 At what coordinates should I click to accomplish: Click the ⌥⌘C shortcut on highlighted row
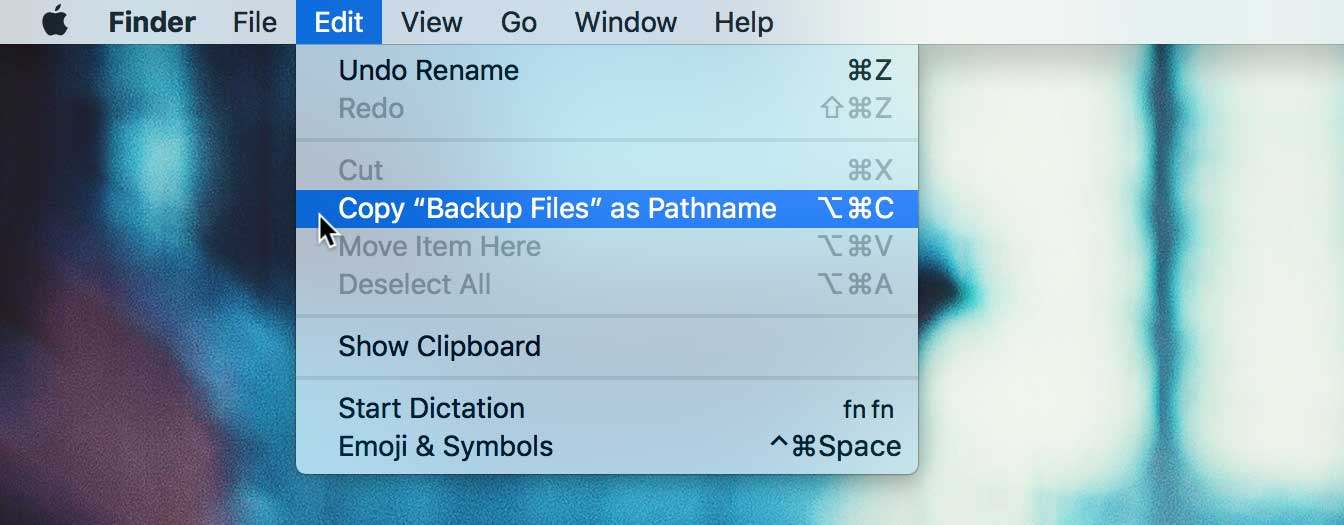pyautogui.click(x=855, y=208)
